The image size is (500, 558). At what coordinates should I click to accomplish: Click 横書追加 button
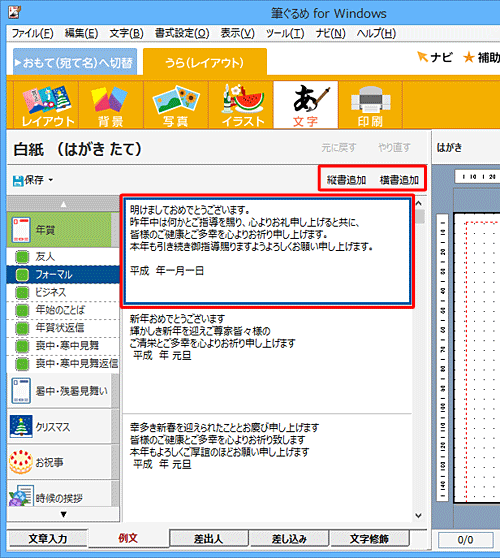[399, 180]
